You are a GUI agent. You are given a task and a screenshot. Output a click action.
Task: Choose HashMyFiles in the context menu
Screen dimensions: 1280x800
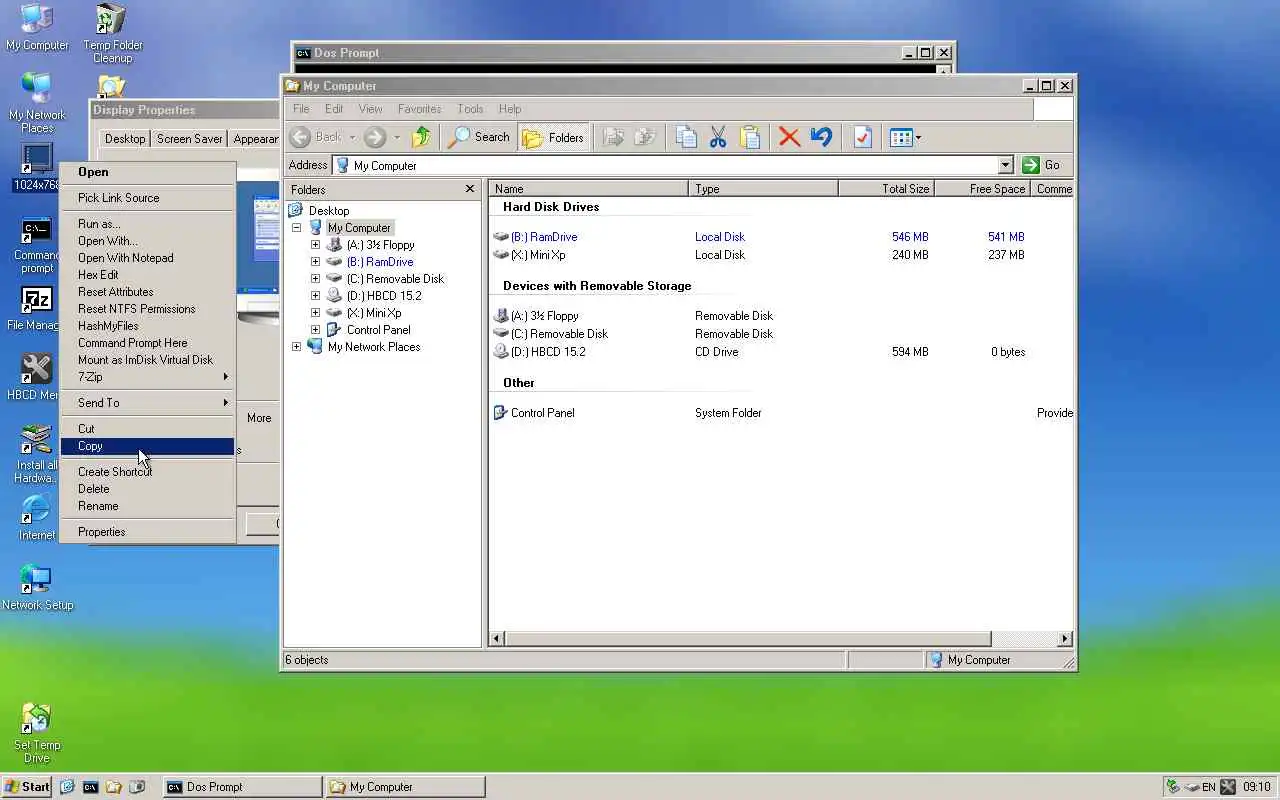click(147, 326)
